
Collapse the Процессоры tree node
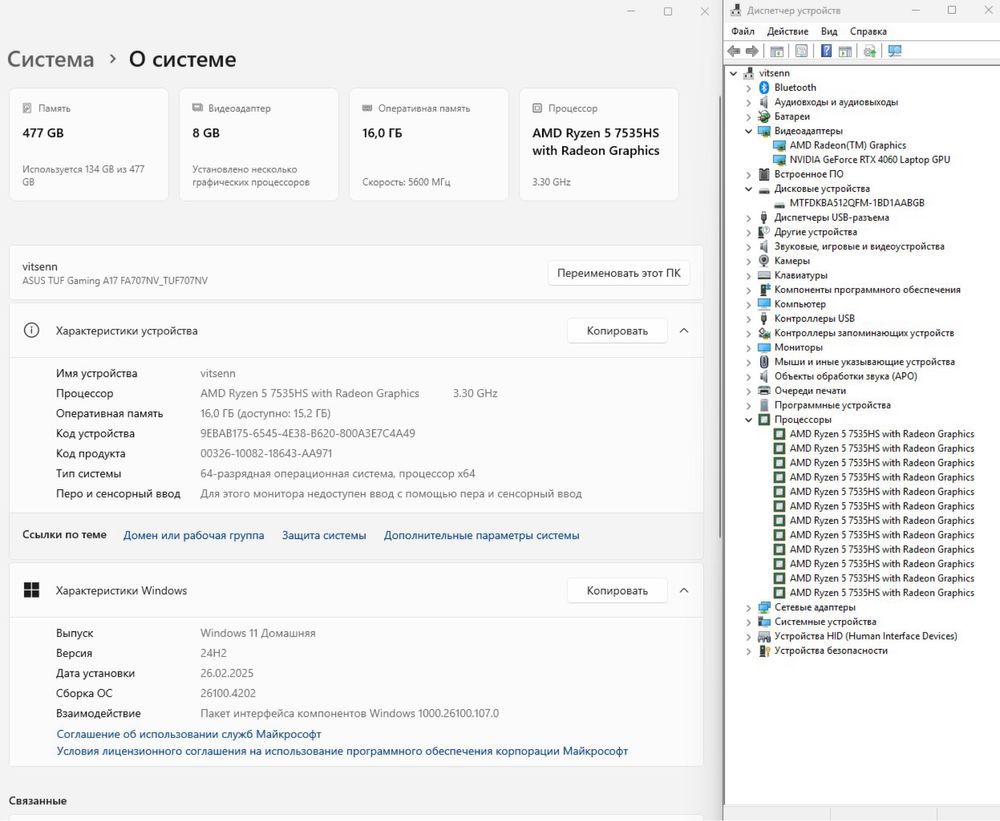749,420
